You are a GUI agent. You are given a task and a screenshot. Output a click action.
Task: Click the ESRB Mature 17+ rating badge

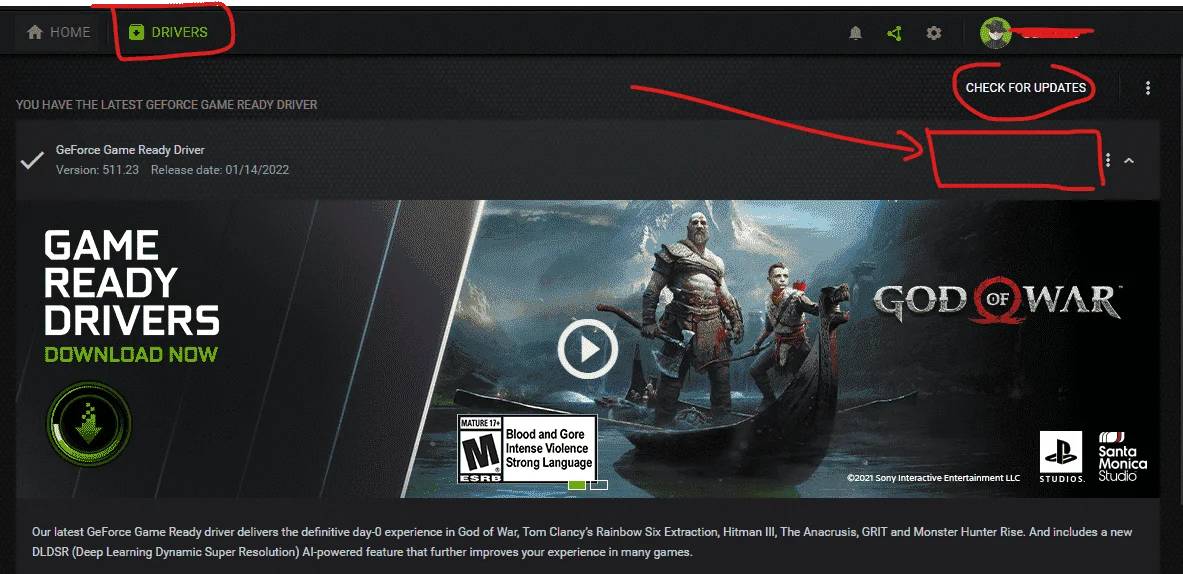(x=527, y=450)
